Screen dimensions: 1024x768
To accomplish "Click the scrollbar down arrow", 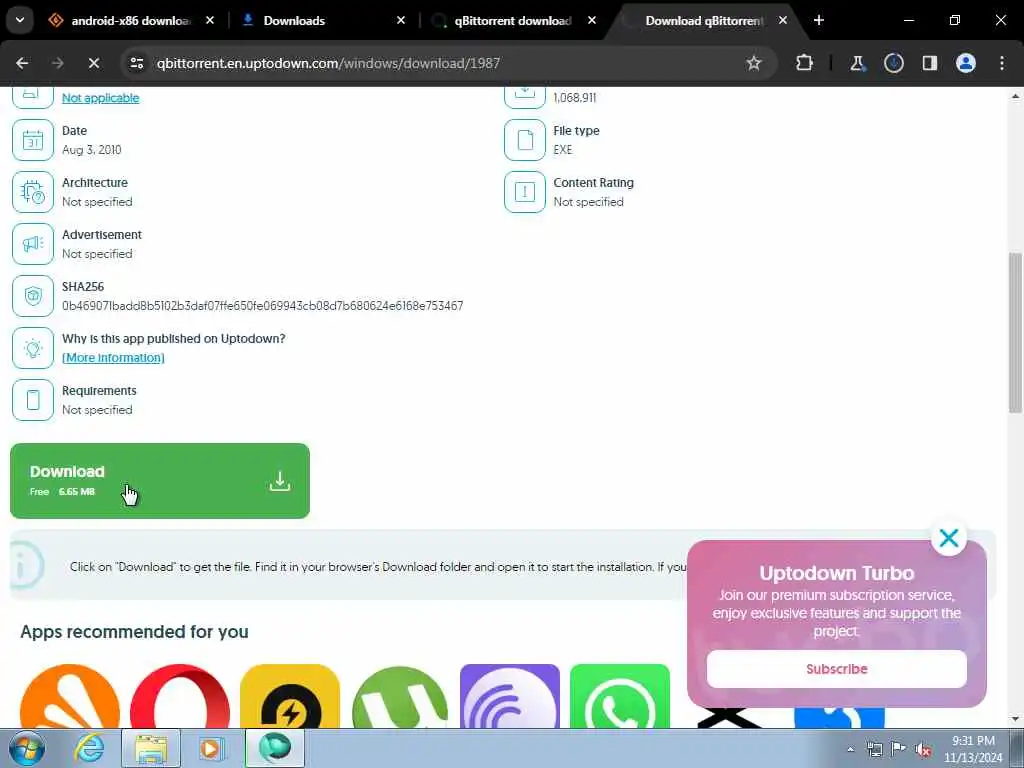I will tap(1015, 720).
